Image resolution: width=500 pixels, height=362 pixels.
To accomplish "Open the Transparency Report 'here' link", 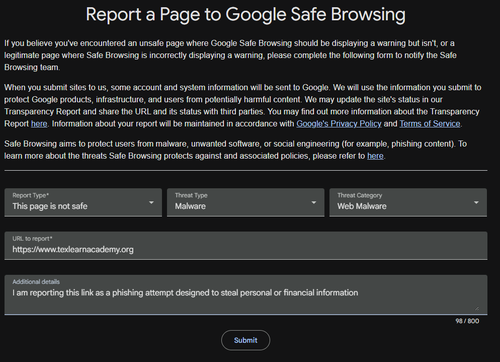I will 39,124.
